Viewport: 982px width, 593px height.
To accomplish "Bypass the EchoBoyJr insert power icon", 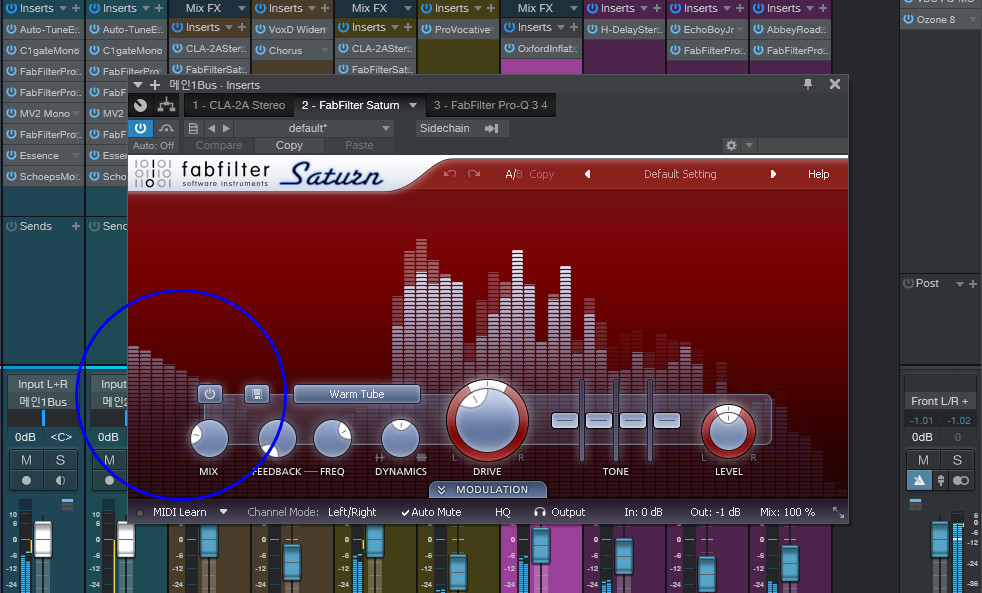I will tap(675, 29).
